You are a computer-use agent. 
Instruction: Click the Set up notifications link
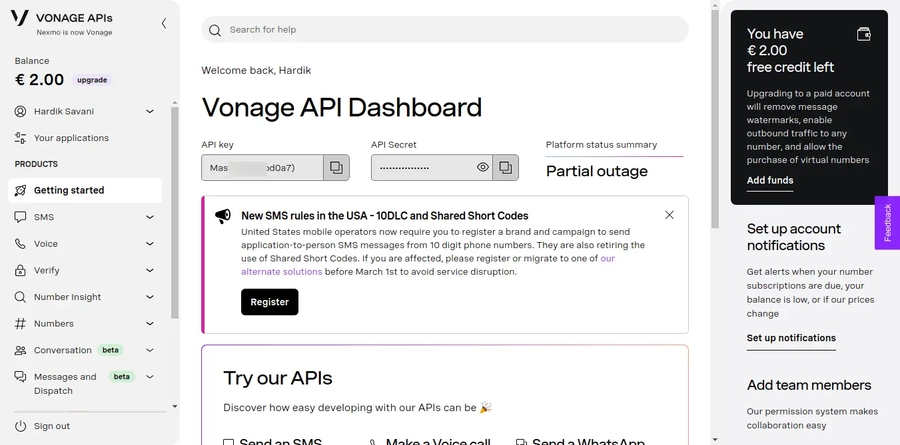pyautogui.click(x=791, y=338)
